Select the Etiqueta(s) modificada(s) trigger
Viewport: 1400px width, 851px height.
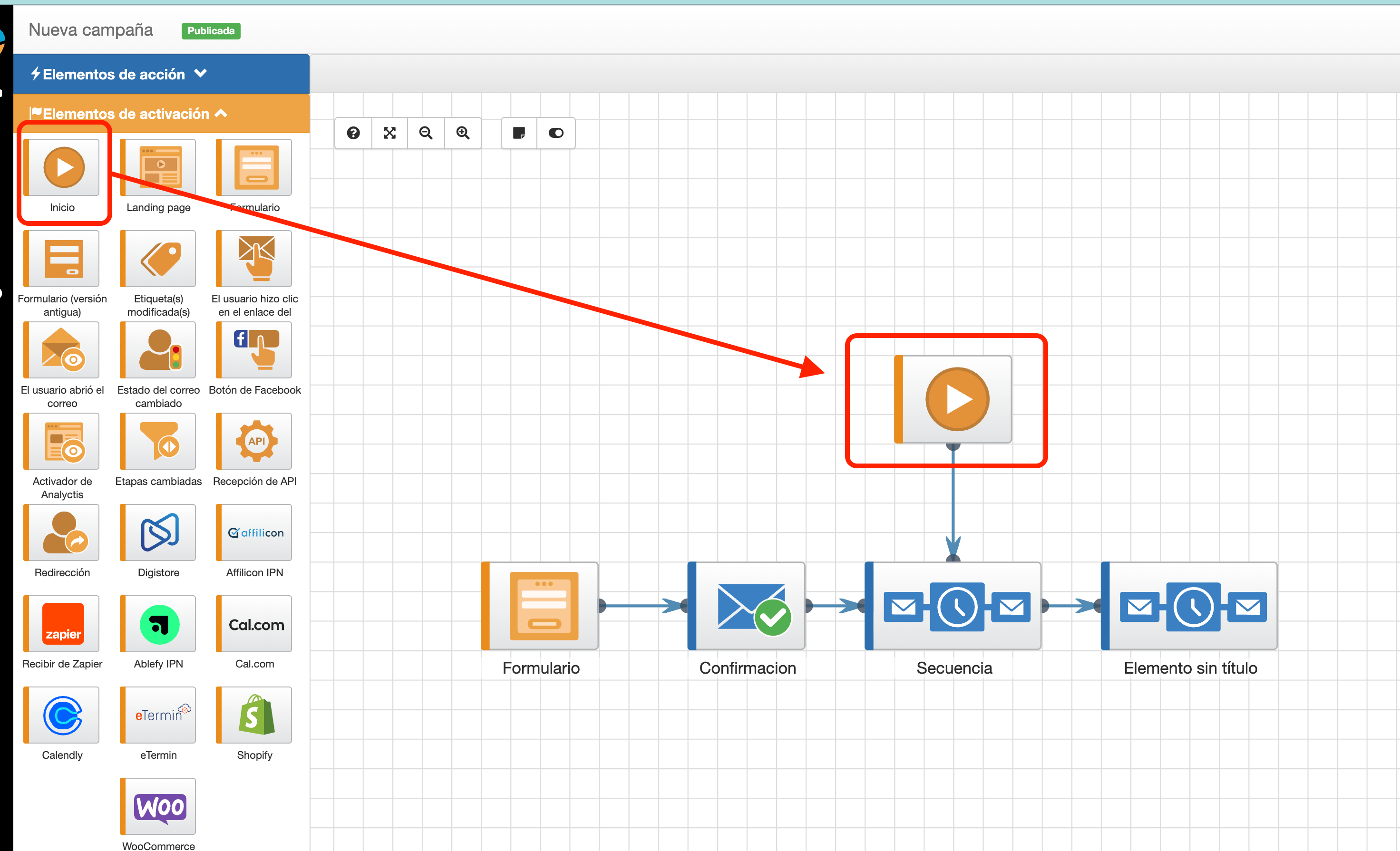pos(160,259)
